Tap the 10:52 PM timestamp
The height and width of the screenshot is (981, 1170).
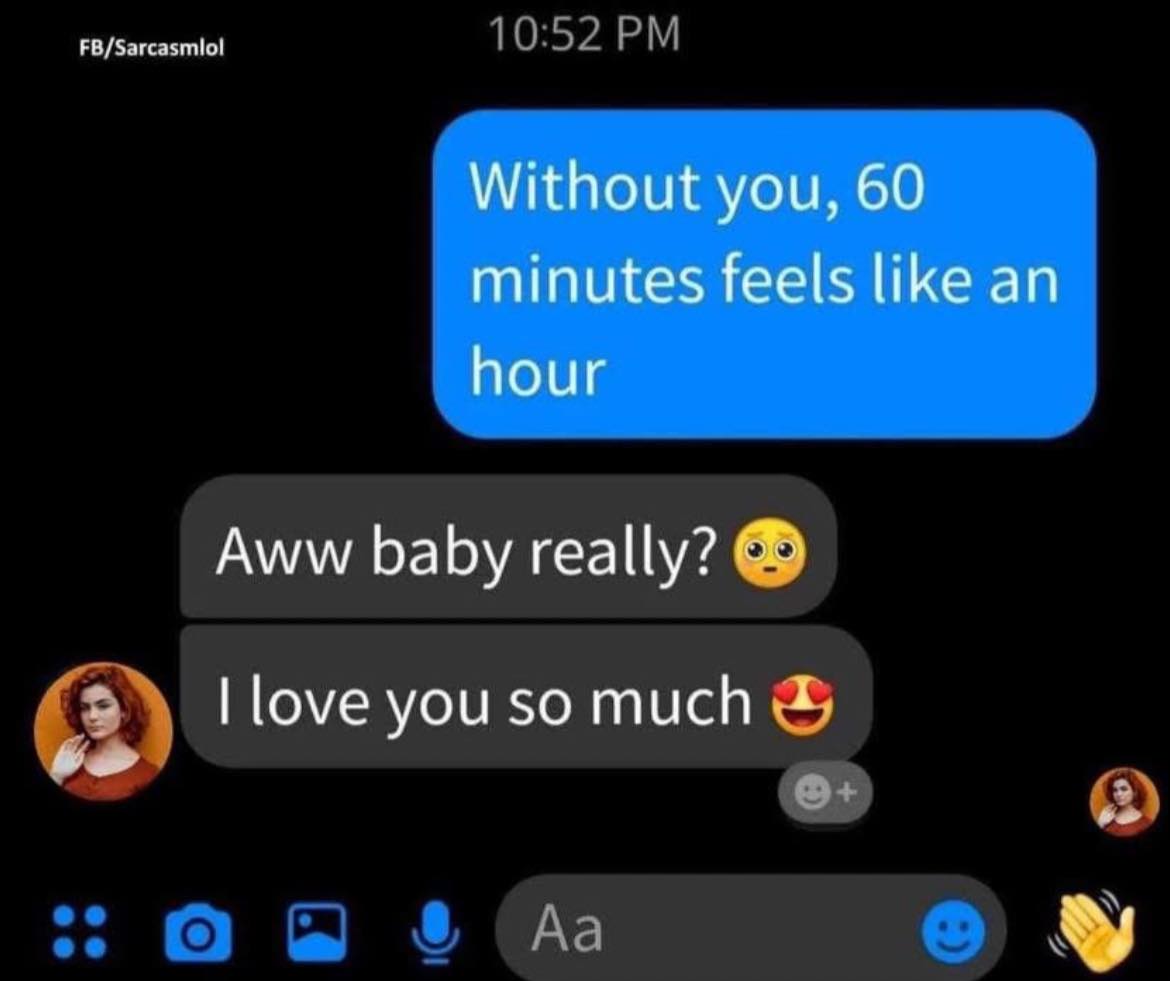[x=585, y=35]
